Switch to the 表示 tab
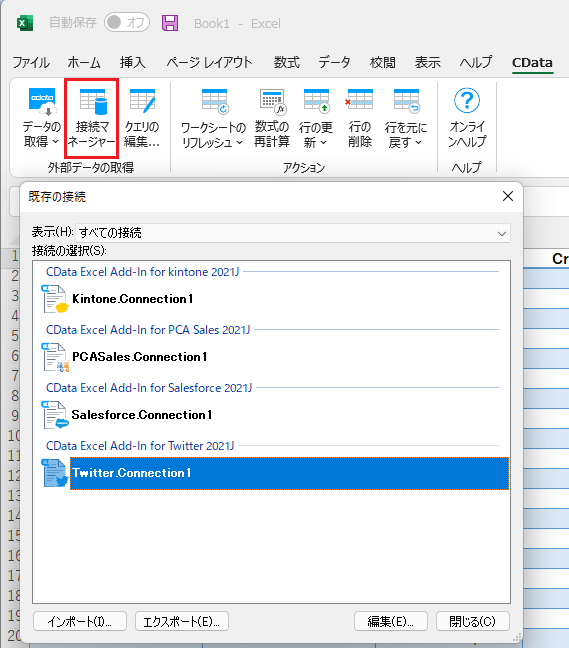The image size is (569, 648). 428,63
